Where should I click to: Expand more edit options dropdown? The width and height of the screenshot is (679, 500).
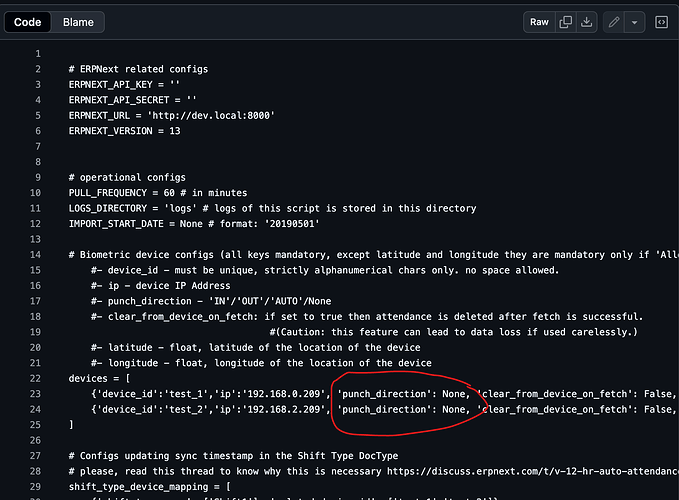pos(634,22)
